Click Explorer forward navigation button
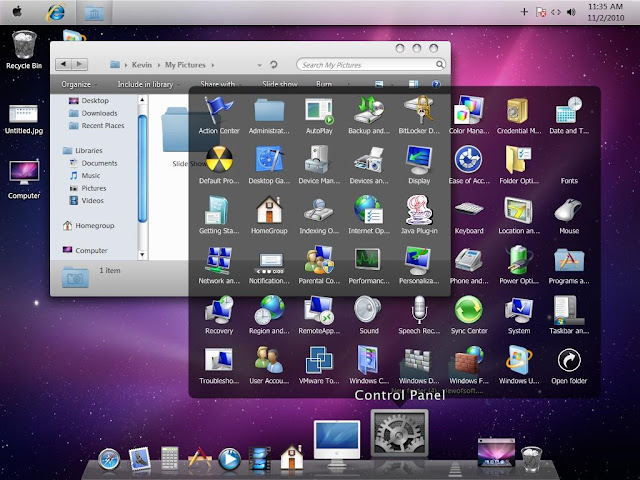The height and width of the screenshot is (480, 640). pyautogui.click(x=80, y=64)
